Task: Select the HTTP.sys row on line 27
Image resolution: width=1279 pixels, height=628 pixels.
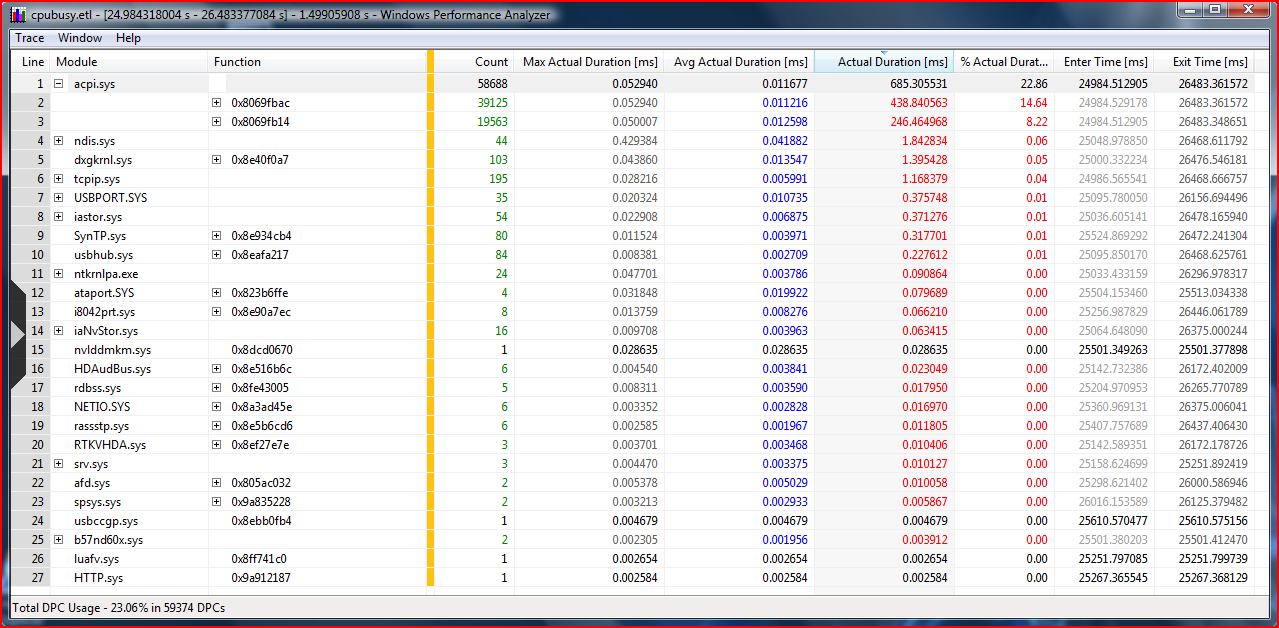Action: point(98,578)
